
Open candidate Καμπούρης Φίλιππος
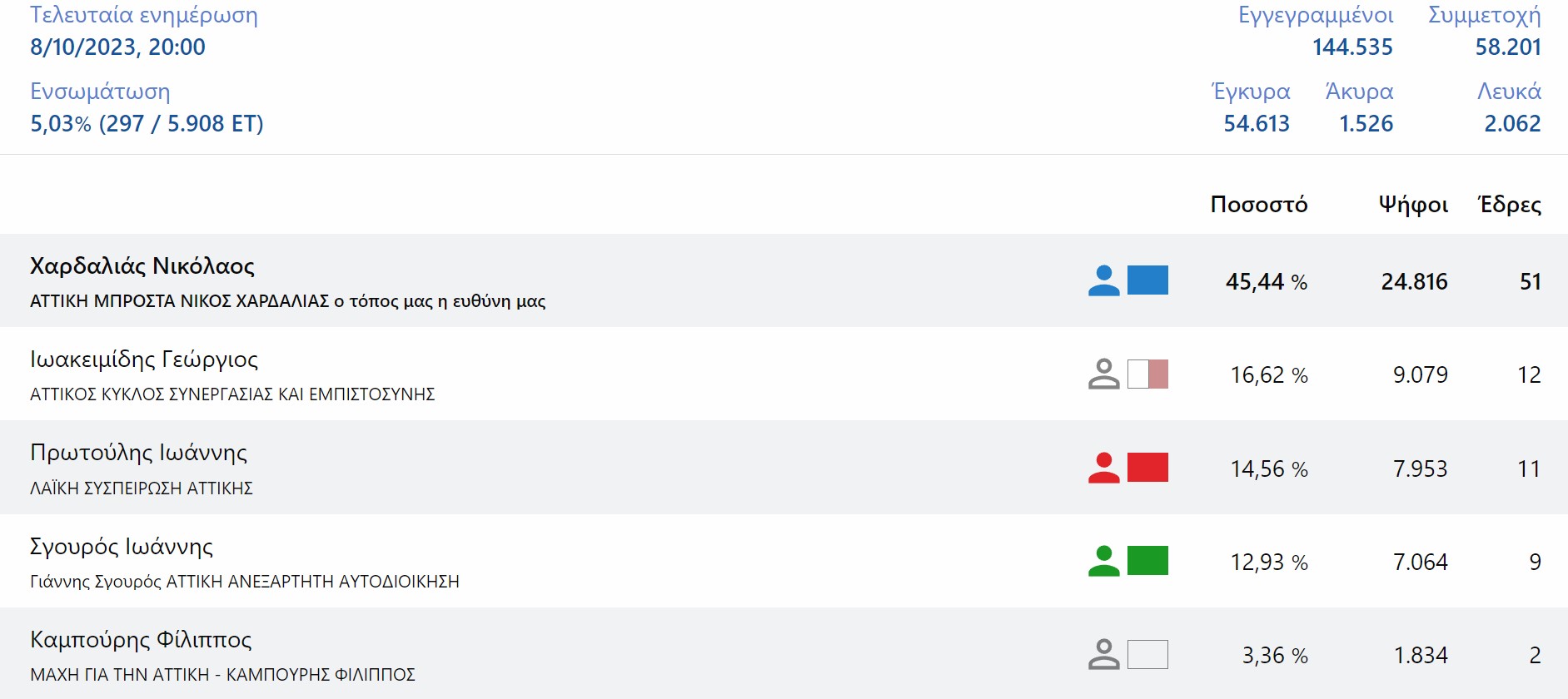[x=141, y=640]
